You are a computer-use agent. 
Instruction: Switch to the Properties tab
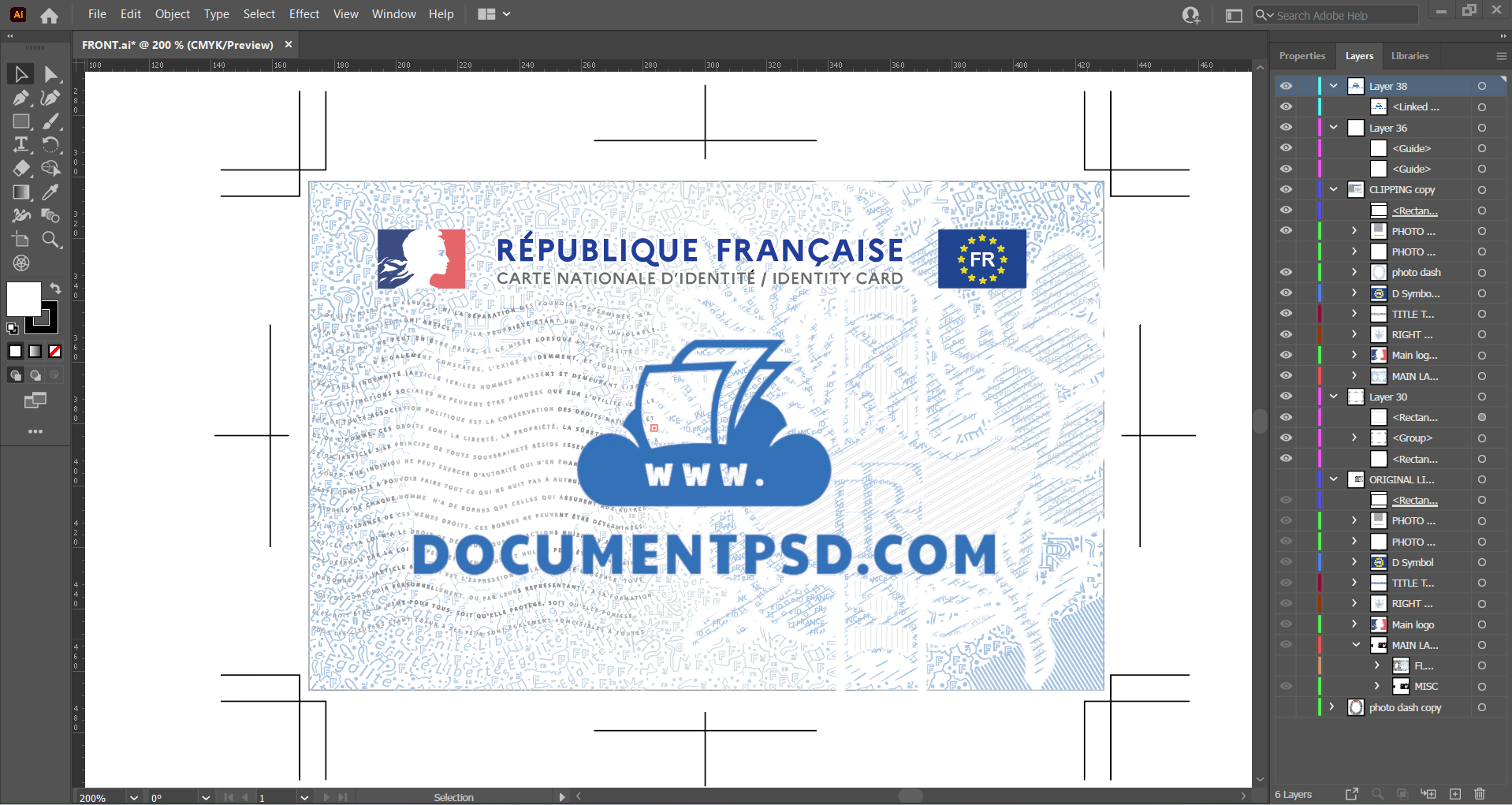1302,56
